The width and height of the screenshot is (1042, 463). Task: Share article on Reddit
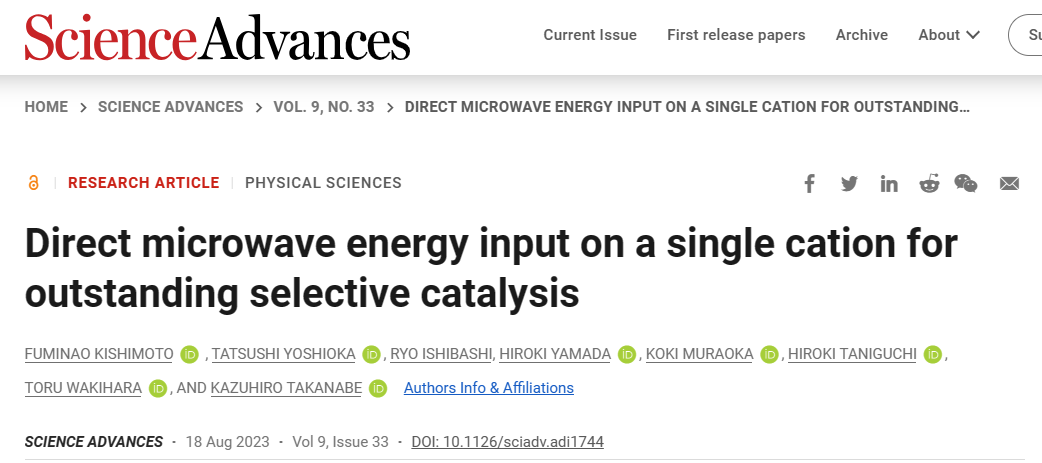click(929, 183)
